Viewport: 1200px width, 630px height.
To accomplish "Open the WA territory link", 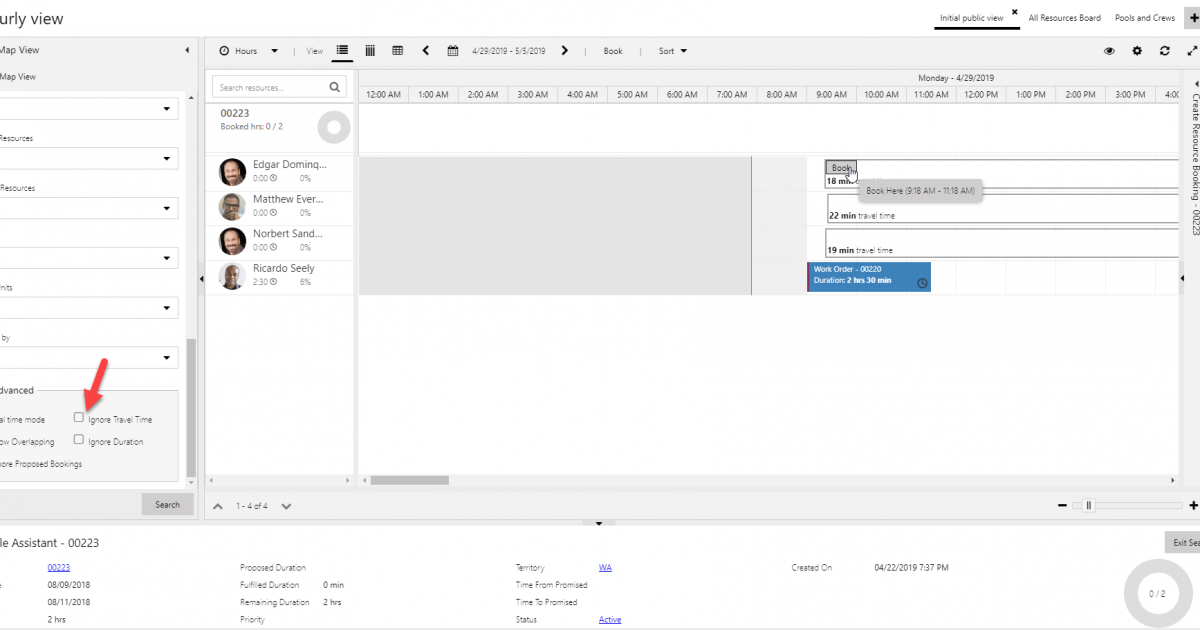I will click(604, 567).
